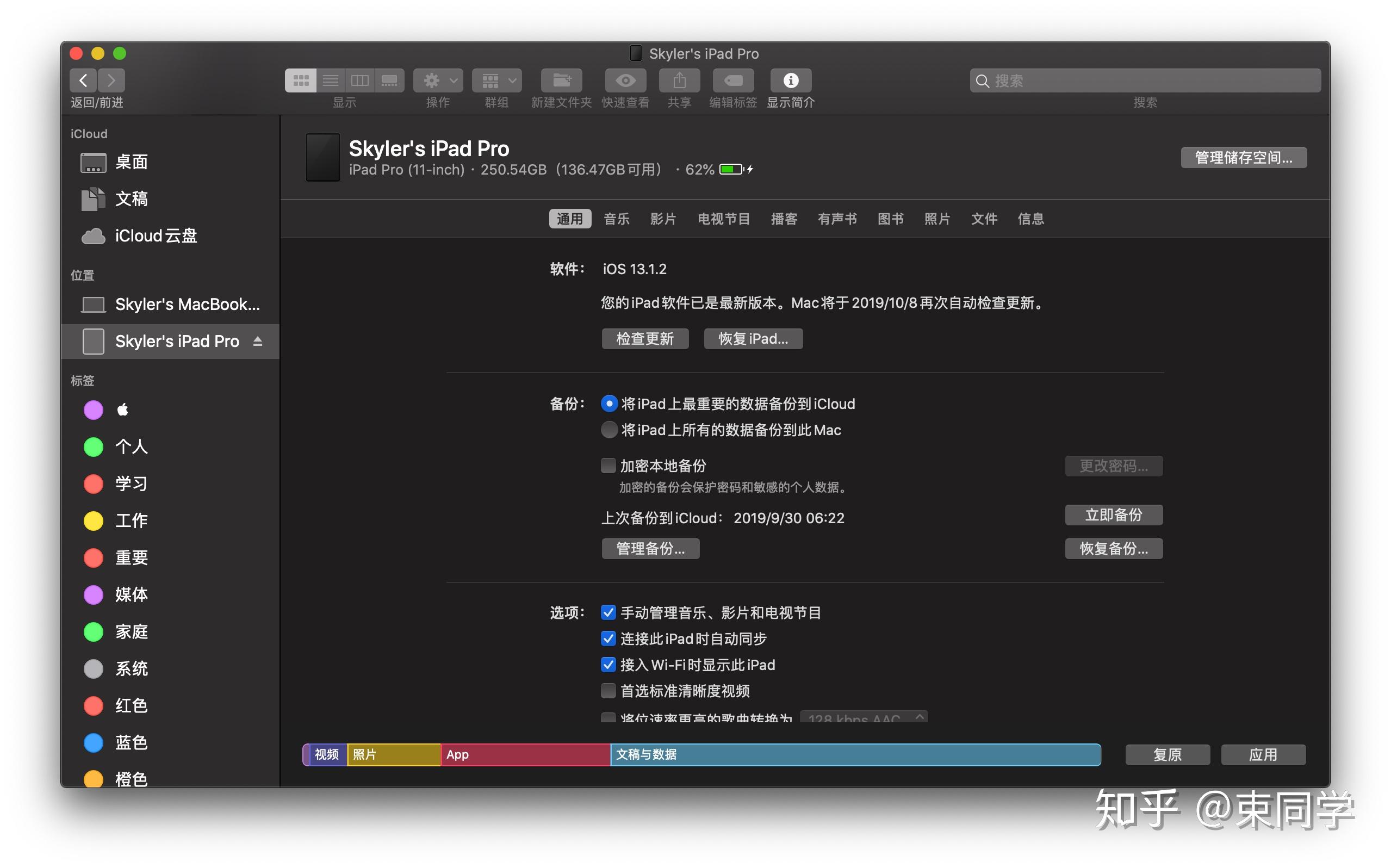
Task: Go forward with the right arrow button
Action: point(111,80)
